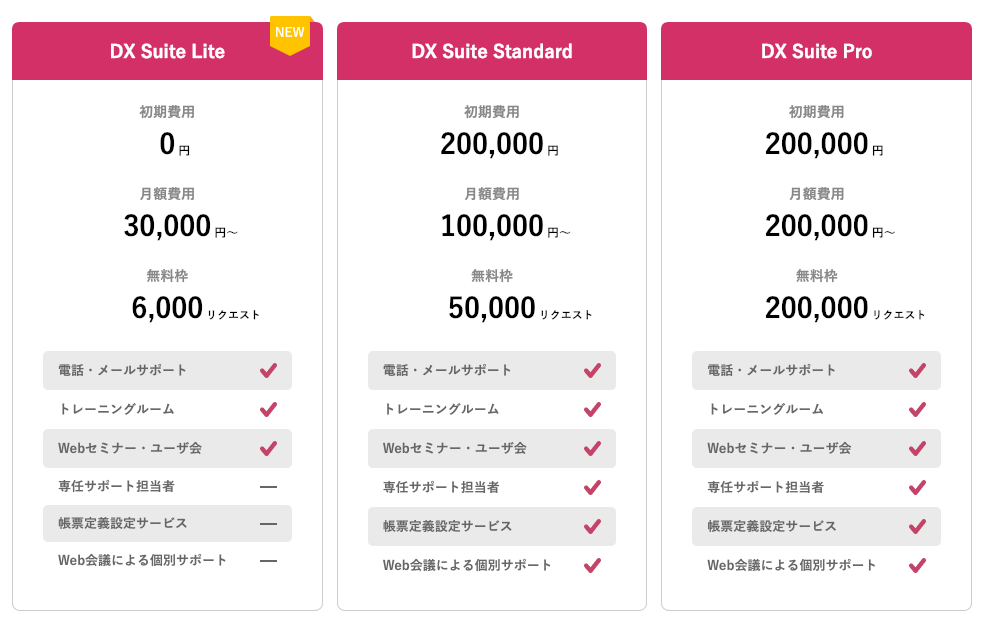985x626 pixels.
Task: Click Standard plan 専任サポート担当者 checkmark
Action: (x=592, y=487)
